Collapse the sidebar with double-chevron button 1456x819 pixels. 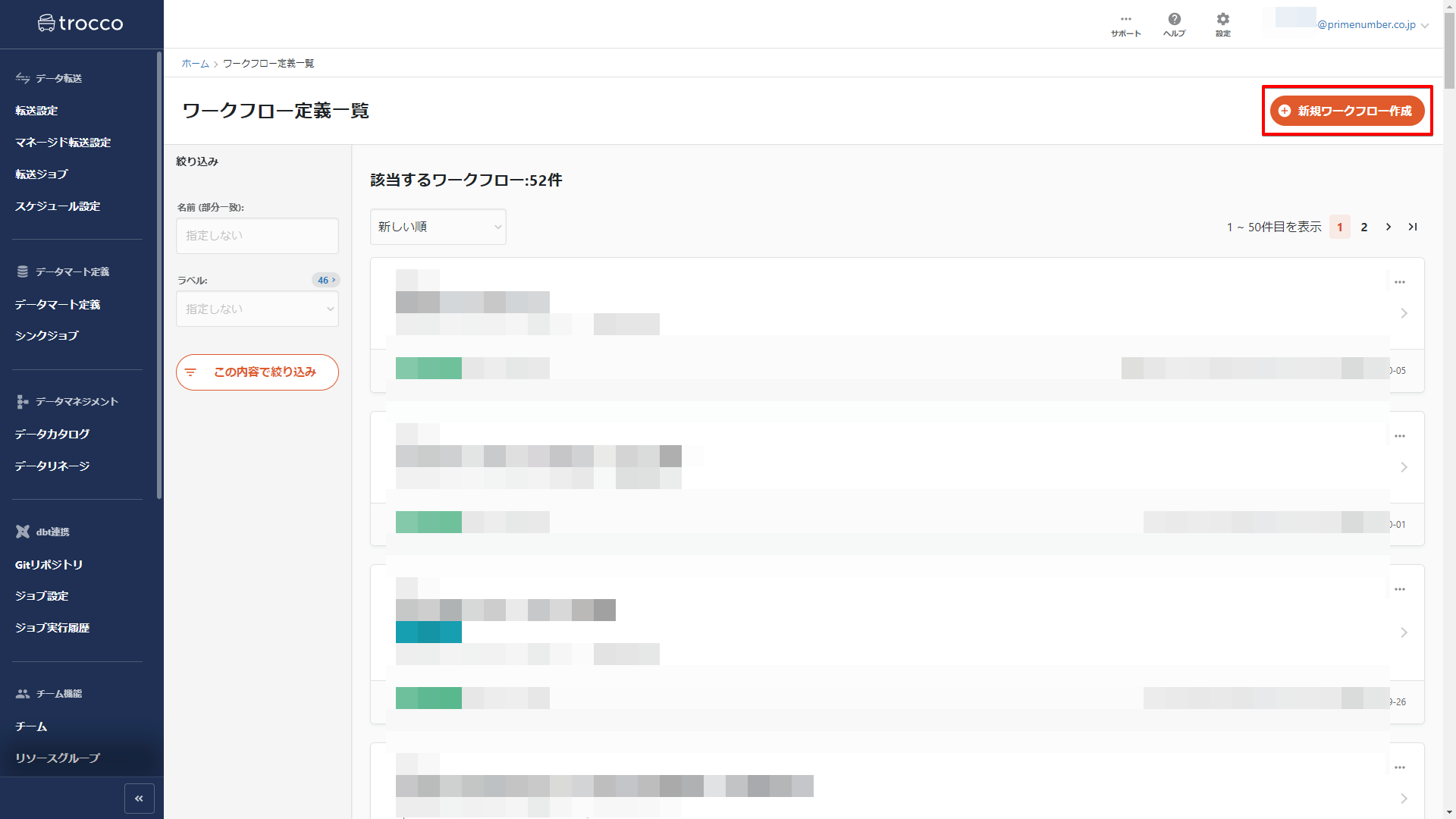139,799
